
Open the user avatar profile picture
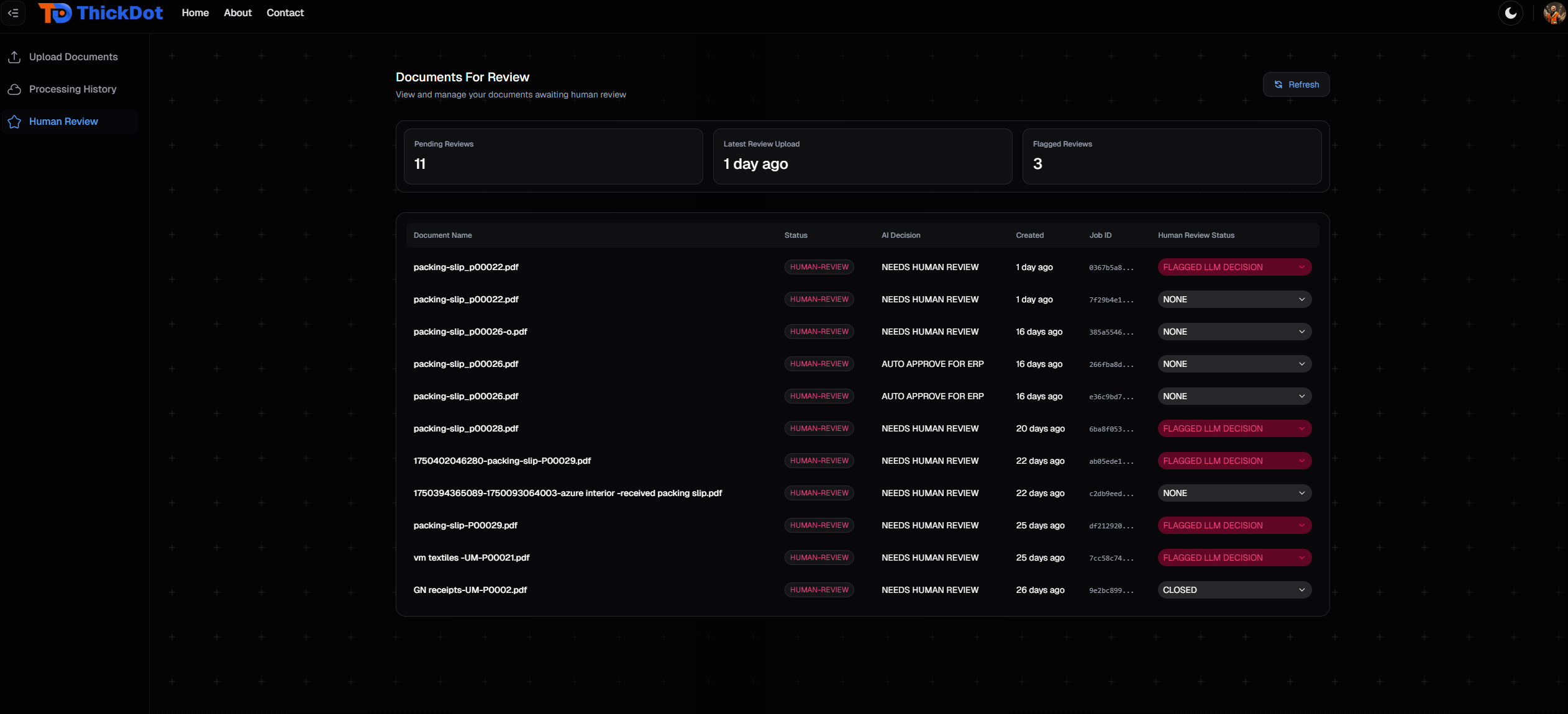(1554, 13)
